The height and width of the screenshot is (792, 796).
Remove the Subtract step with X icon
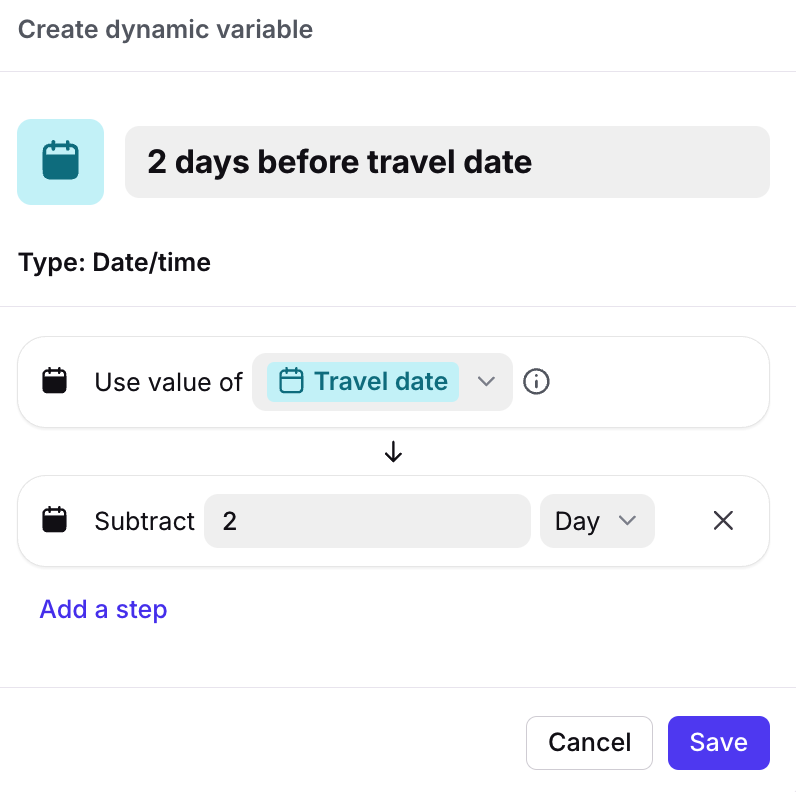(x=723, y=520)
